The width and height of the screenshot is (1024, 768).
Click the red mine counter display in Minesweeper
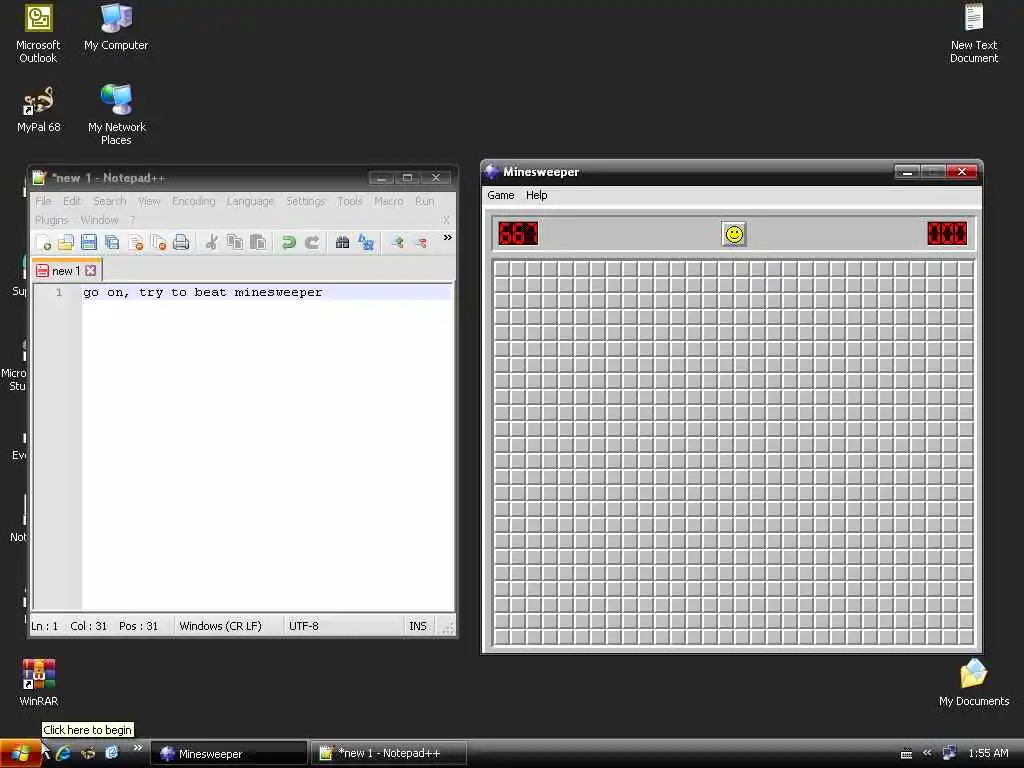click(518, 233)
